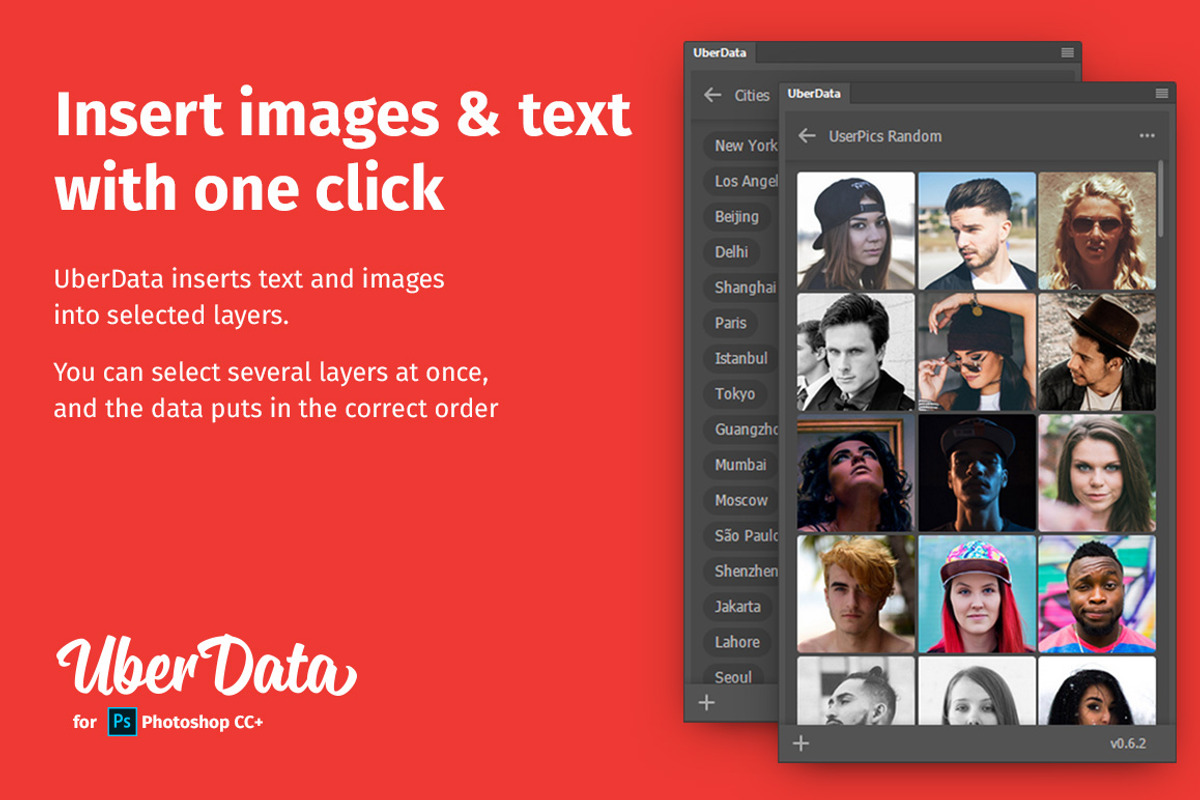The image size is (1200, 800).
Task: Insert the Istanbul city tag
Action: coord(741,358)
